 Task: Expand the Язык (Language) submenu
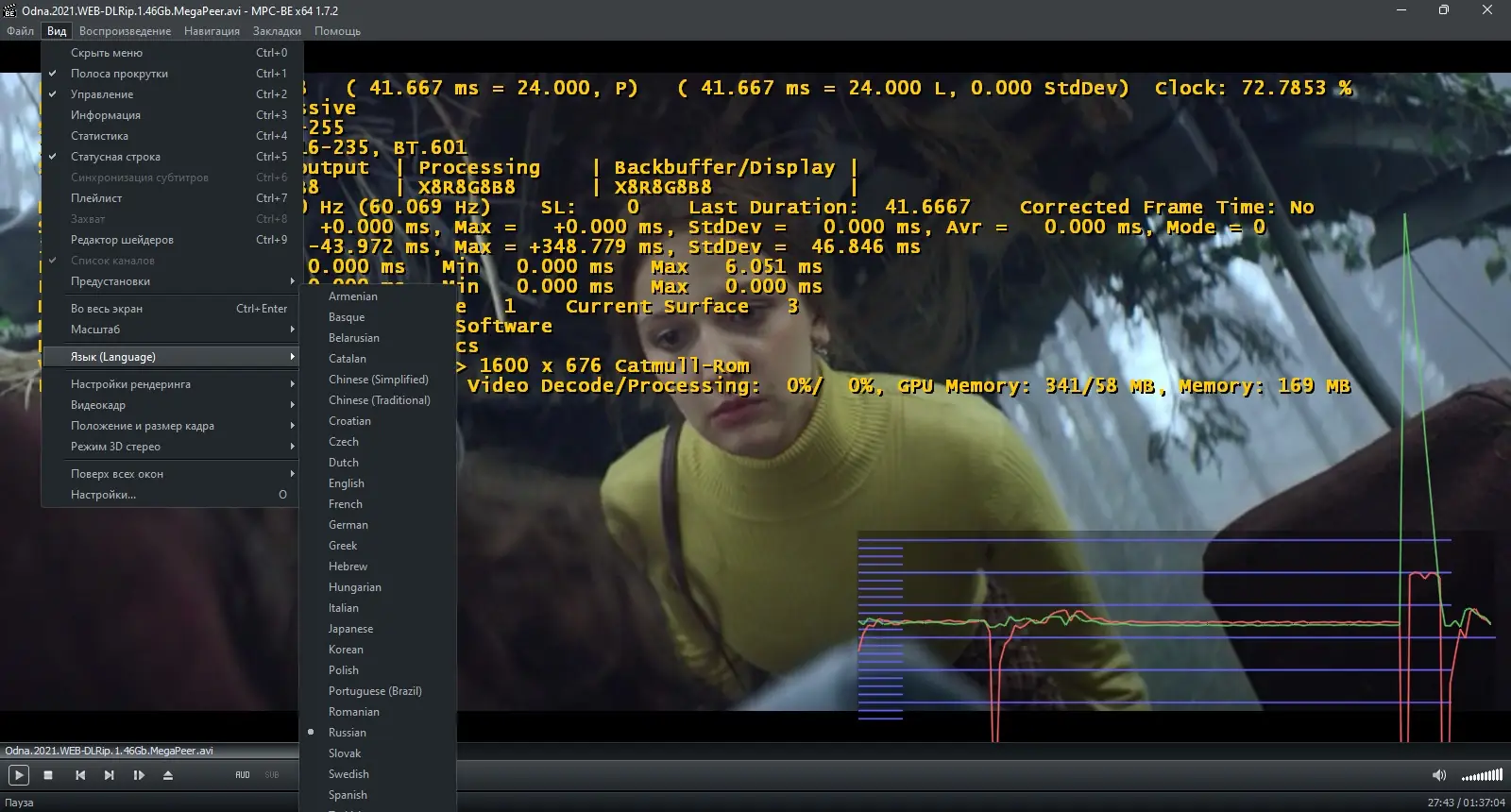pos(171,357)
